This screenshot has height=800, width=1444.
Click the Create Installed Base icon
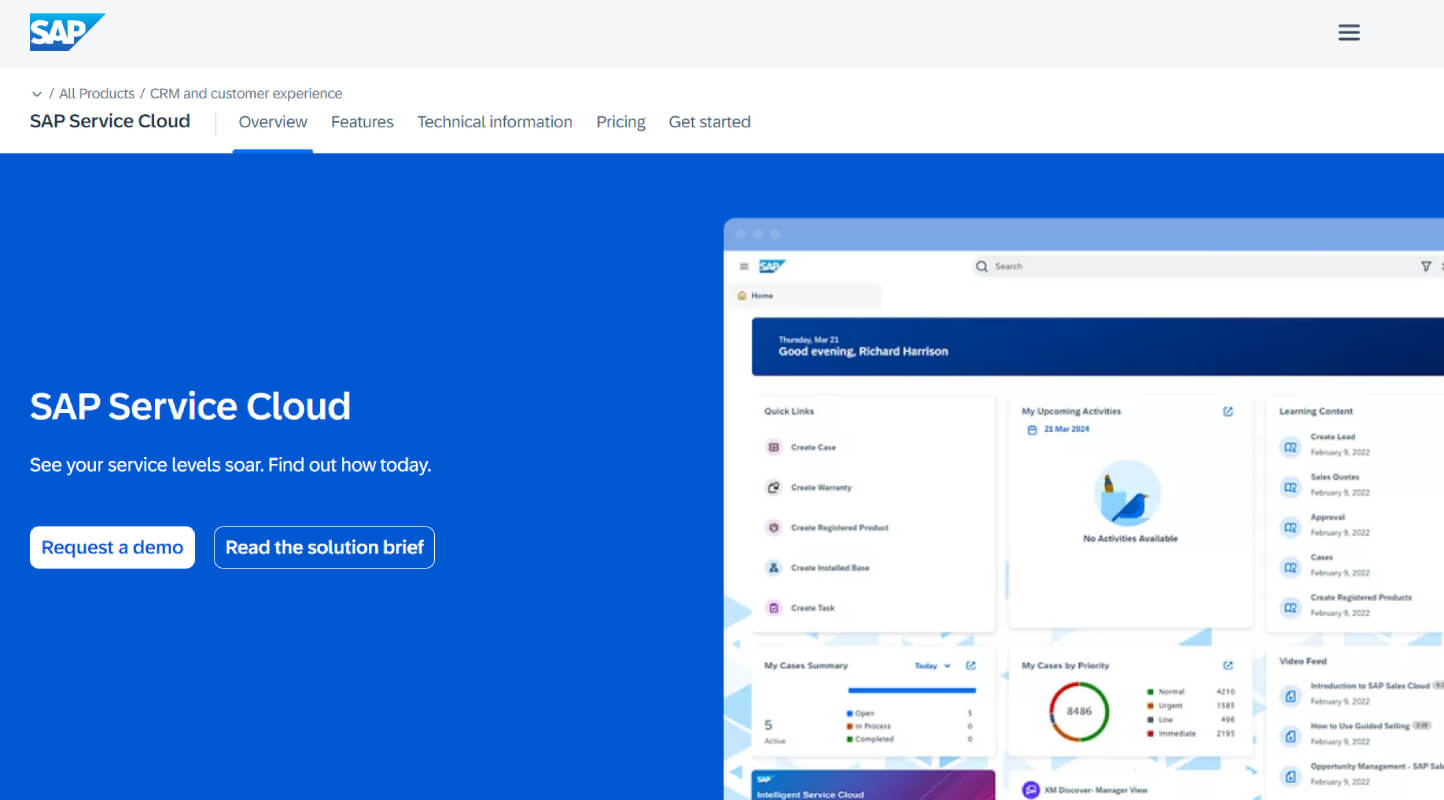[773, 567]
